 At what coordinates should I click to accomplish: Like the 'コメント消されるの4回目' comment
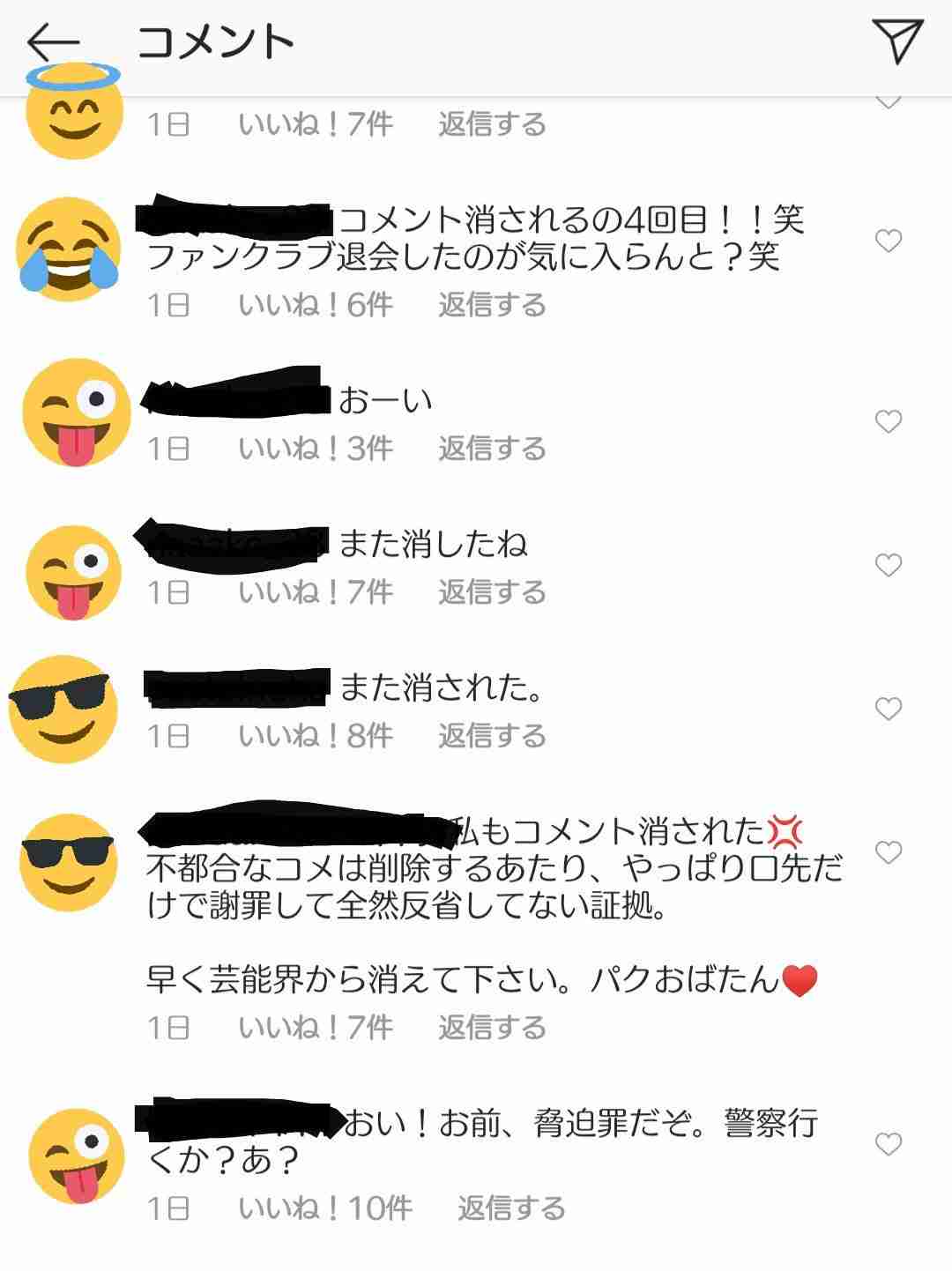(889, 241)
